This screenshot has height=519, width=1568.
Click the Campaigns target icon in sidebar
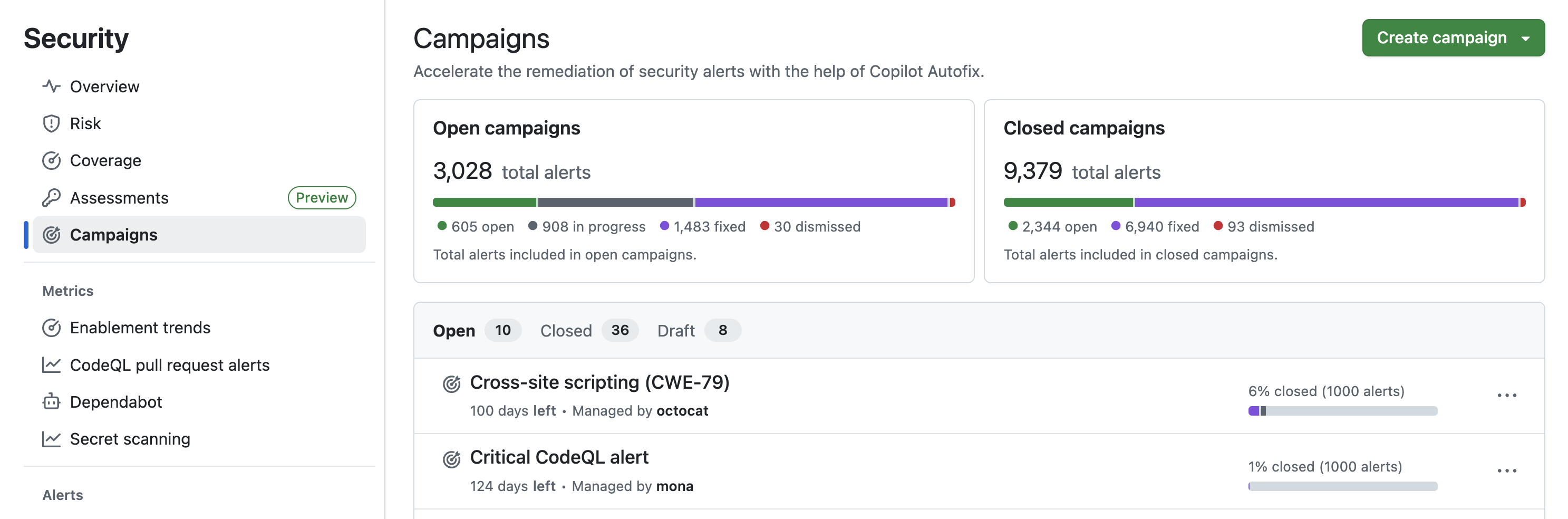[x=51, y=235]
